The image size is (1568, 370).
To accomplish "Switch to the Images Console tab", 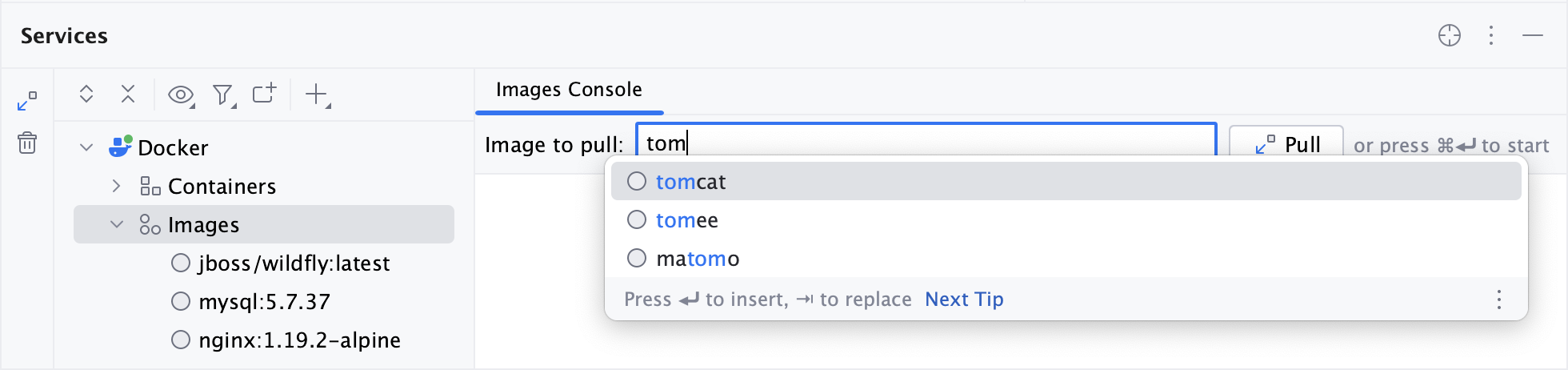I will coord(569,90).
